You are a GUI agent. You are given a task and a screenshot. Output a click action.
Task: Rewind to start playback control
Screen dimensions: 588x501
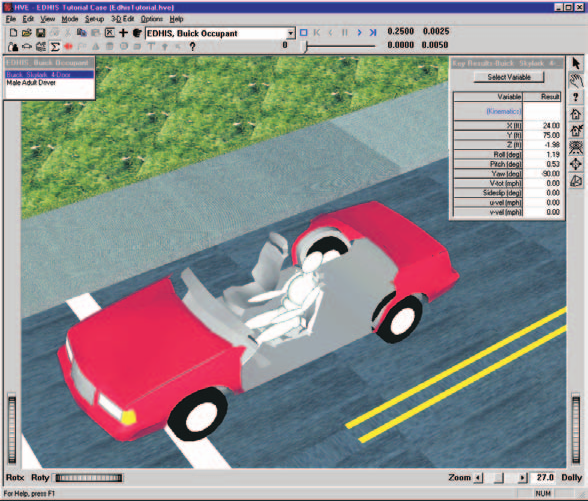click(317, 33)
